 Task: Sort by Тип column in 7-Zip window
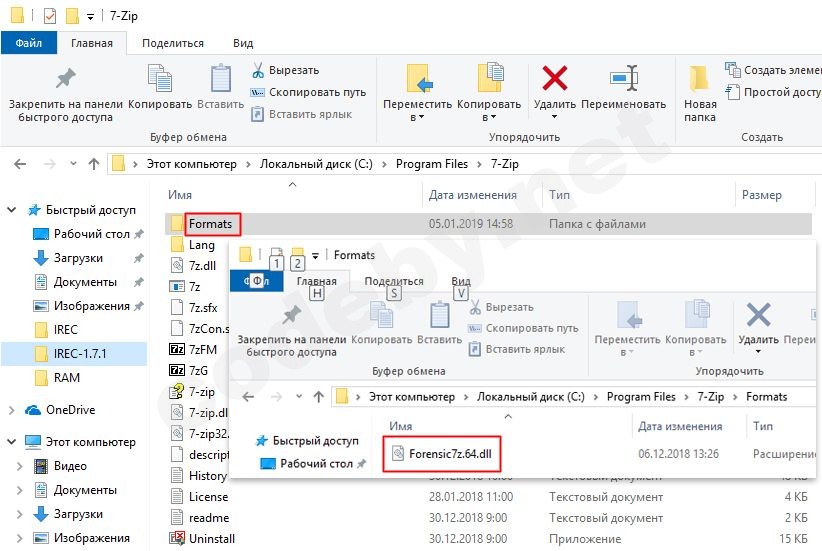pos(559,195)
